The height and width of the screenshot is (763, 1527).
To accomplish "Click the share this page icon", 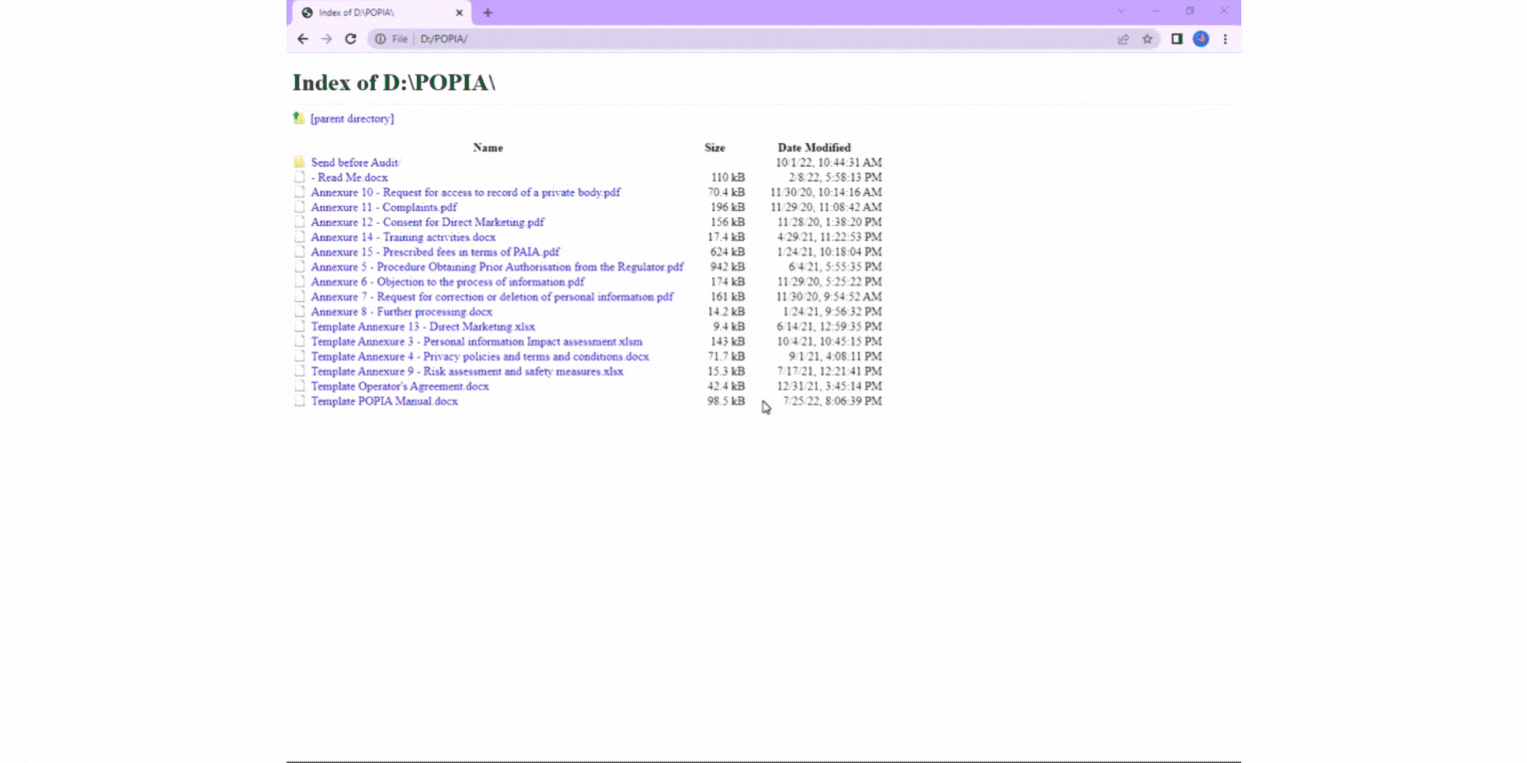I will pyautogui.click(x=1122, y=39).
